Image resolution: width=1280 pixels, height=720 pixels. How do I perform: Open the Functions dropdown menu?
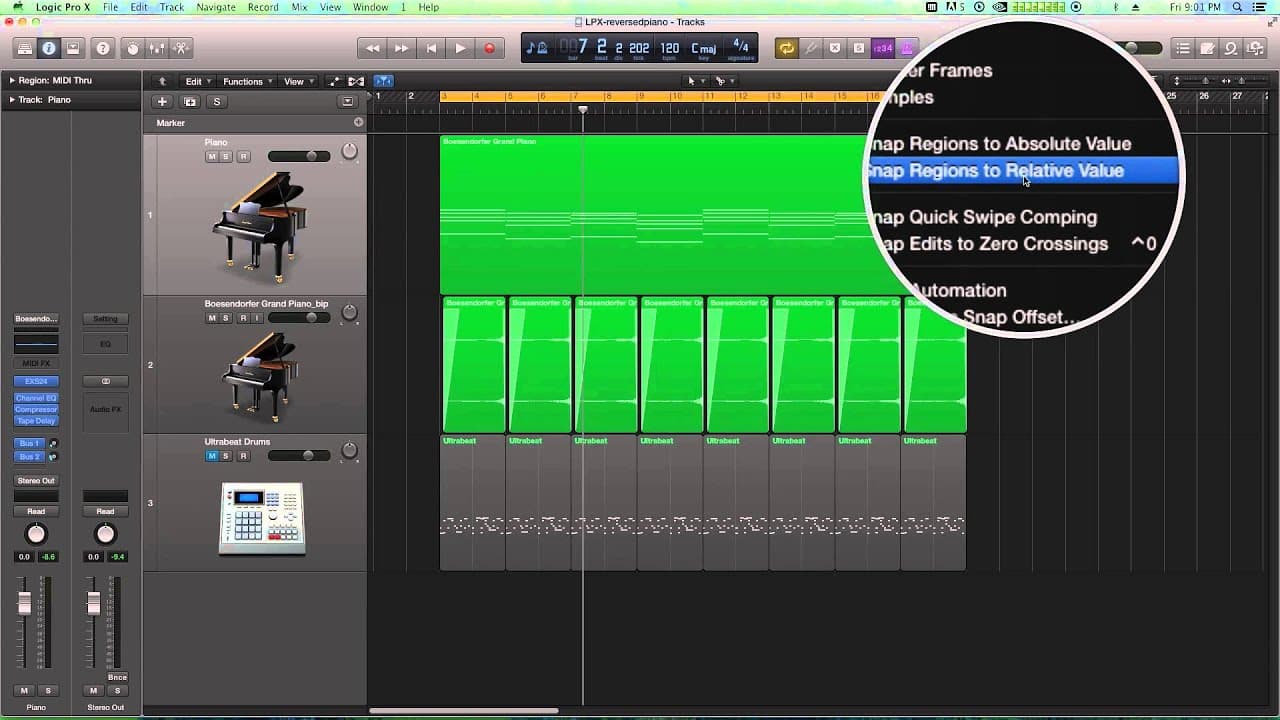pos(246,81)
